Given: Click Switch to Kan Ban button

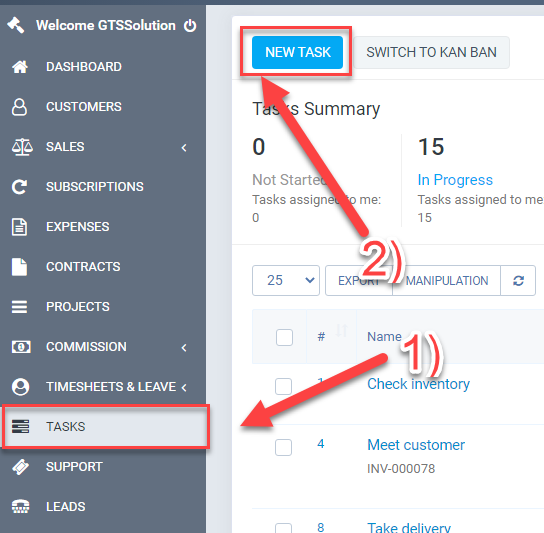Looking at the screenshot, I should (x=431, y=52).
